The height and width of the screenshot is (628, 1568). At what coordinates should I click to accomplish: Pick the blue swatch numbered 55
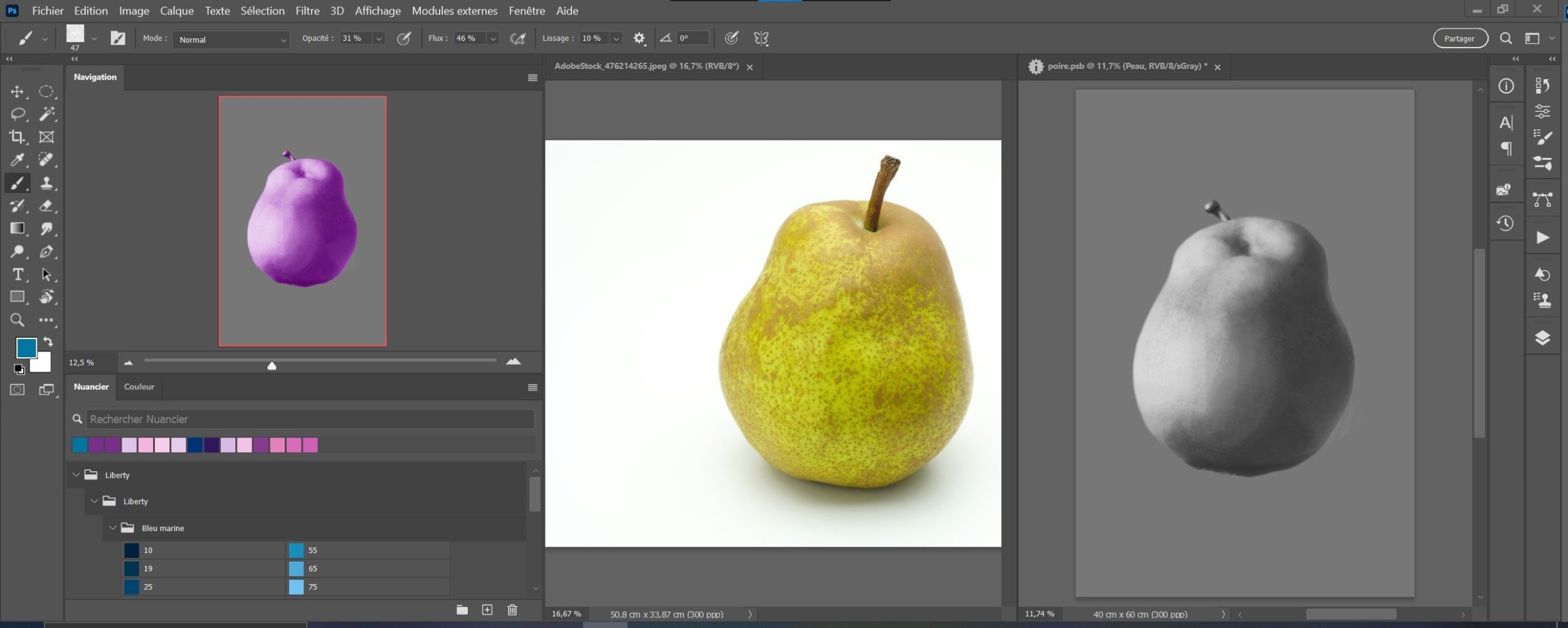[297, 550]
